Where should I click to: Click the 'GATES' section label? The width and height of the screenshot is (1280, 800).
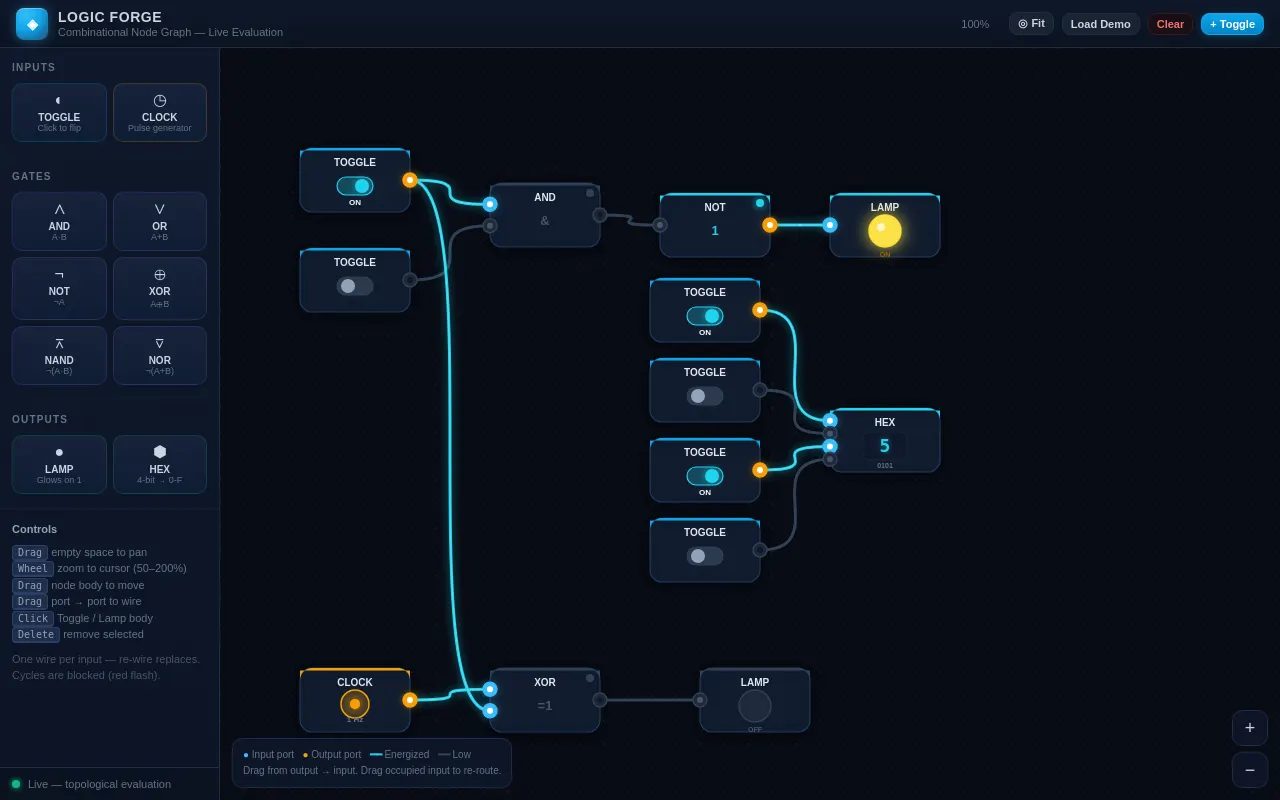pos(31,177)
